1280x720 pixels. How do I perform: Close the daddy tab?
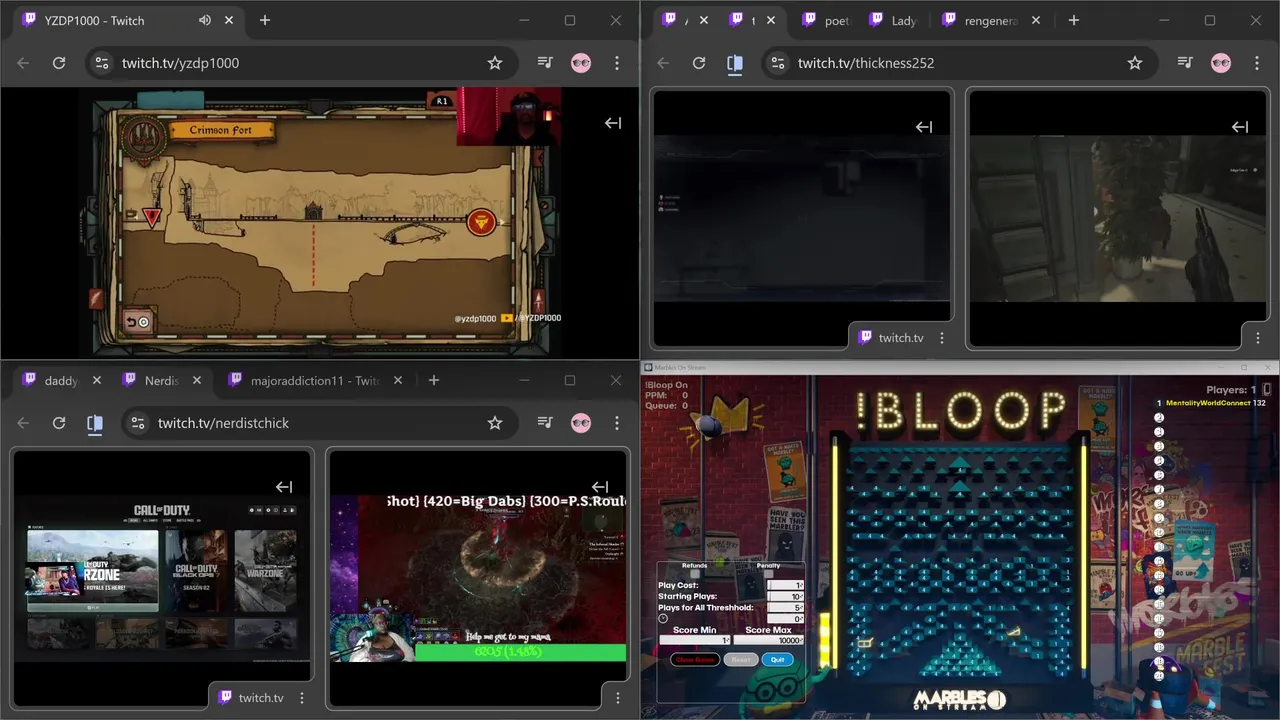97,380
